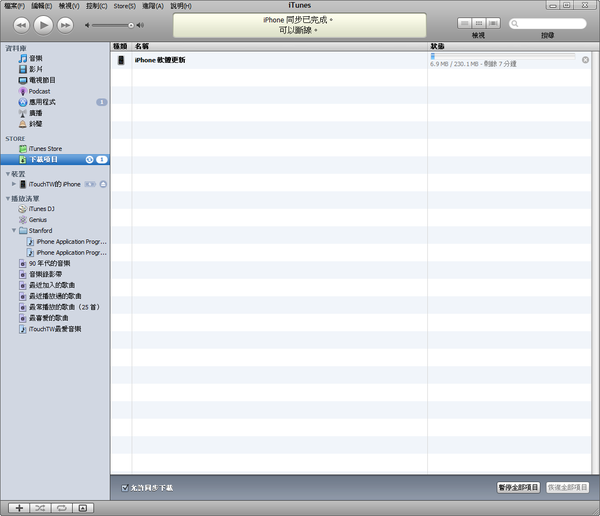Click iPhone device icon in download row
Image resolution: width=600 pixels, height=516 pixels.
click(121, 60)
